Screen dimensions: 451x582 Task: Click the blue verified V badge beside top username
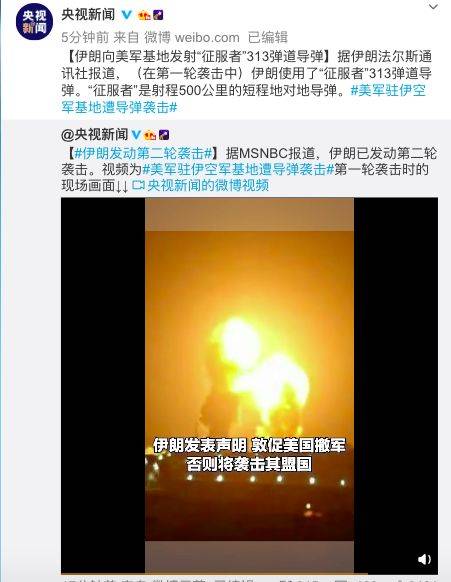(127, 15)
